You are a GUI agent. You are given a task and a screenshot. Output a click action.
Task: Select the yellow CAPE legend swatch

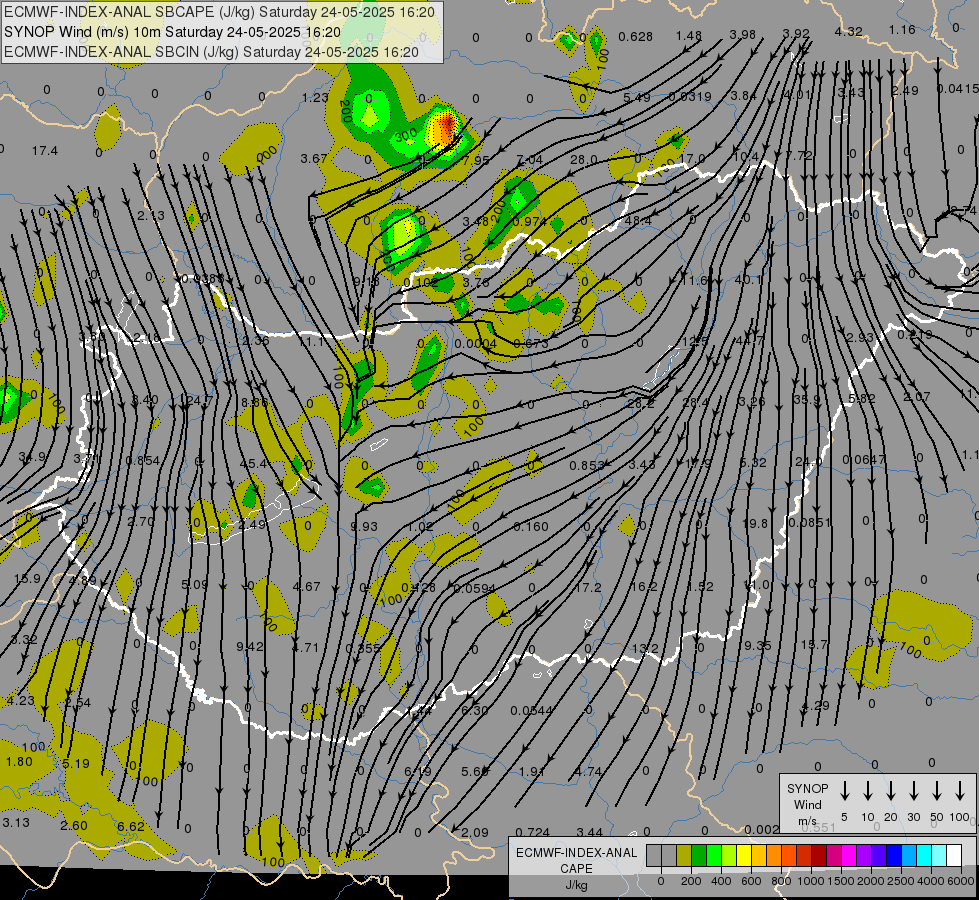coord(744,855)
